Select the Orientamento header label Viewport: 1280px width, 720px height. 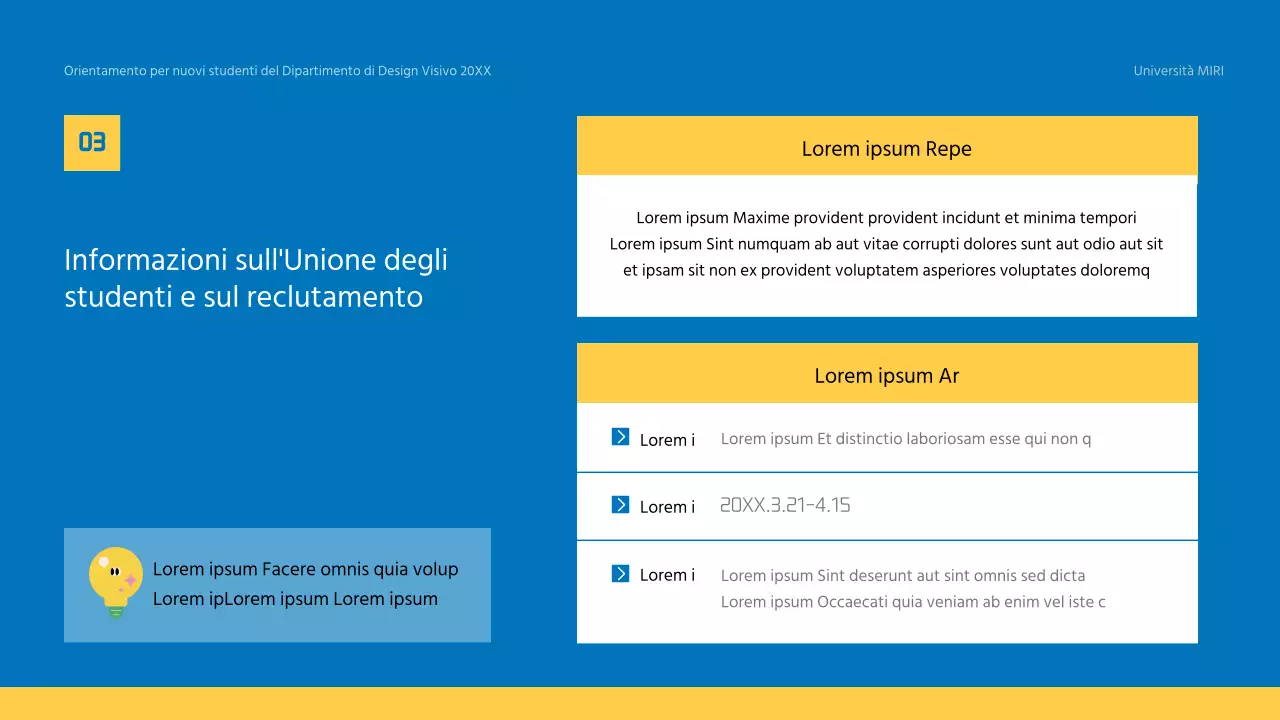point(277,70)
